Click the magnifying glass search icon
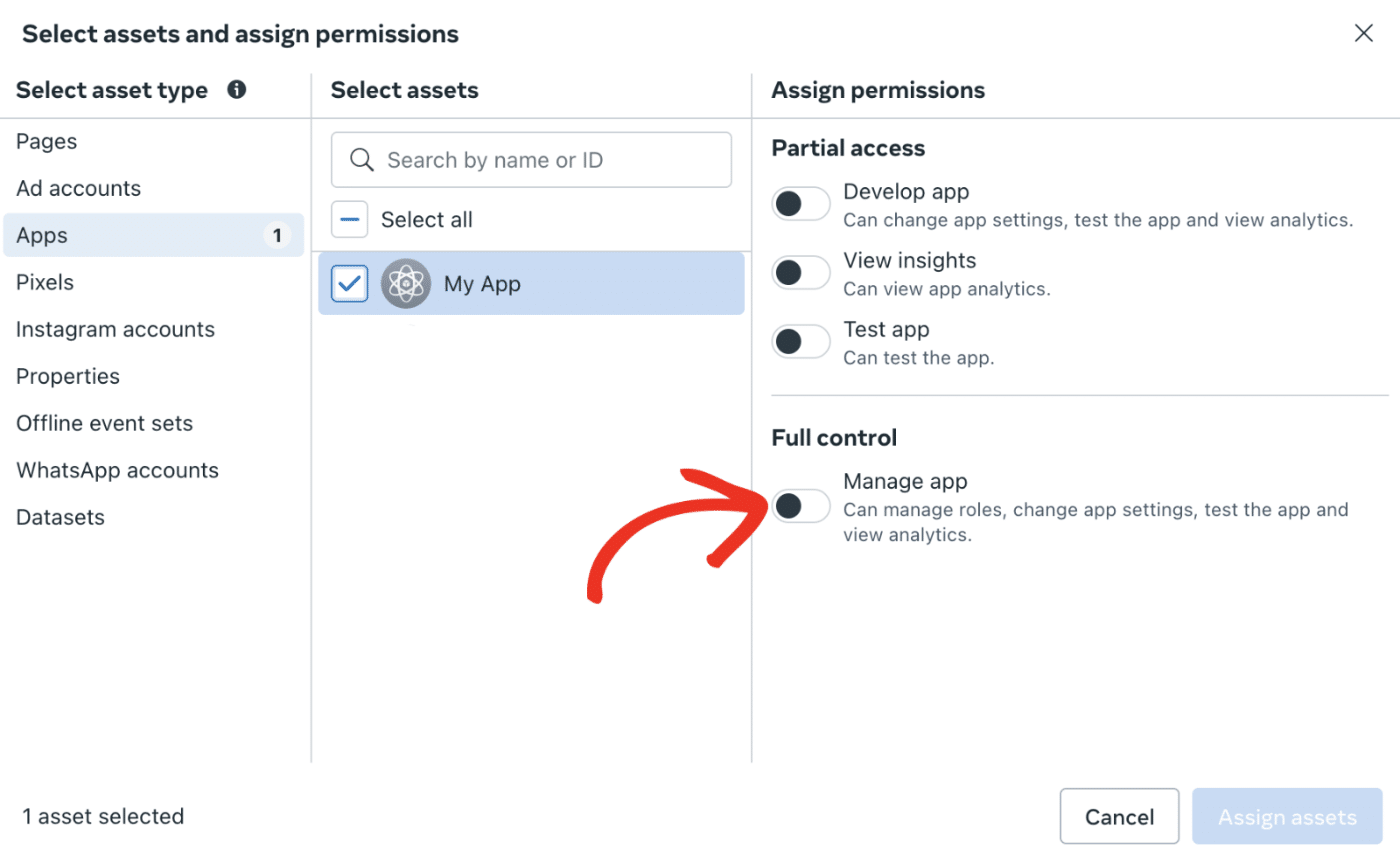Viewport: 1400px width, 863px height. (x=362, y=159)
